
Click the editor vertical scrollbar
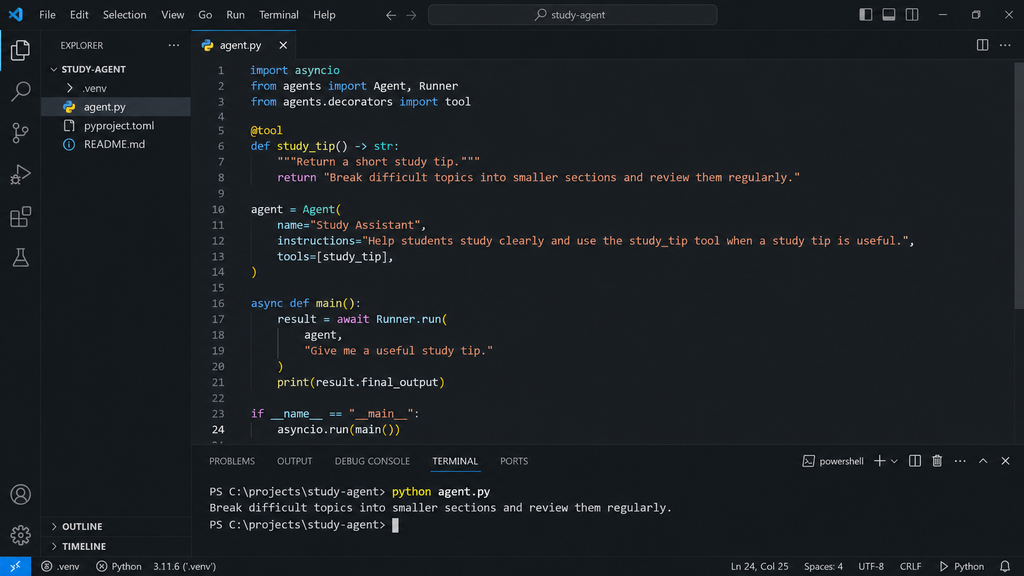point(1019,185)
